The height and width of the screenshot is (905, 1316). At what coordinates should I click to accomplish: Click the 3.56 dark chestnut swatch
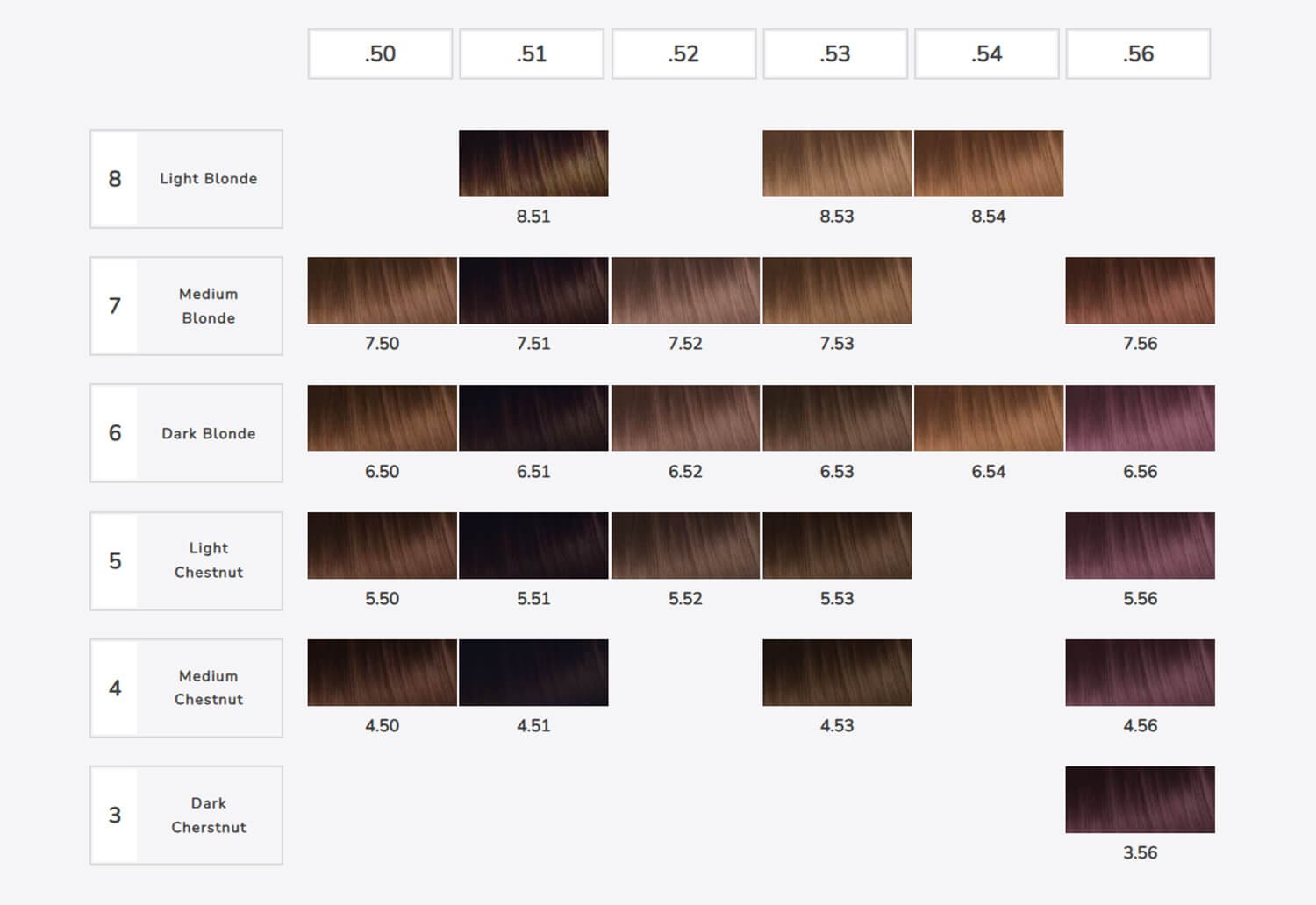tap(1140, 800)
